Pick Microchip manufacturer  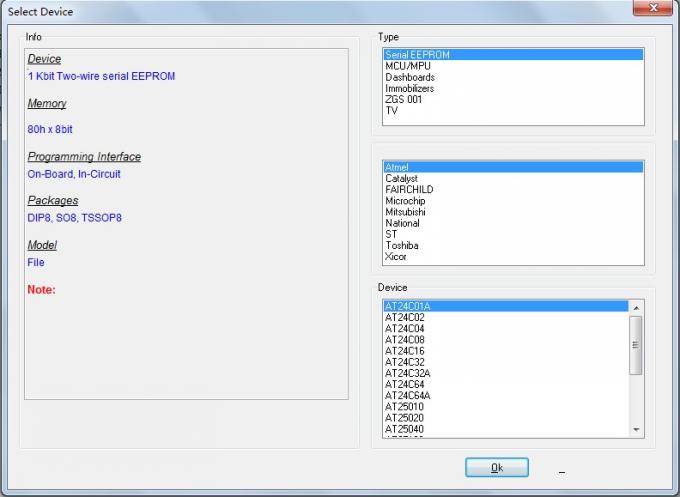click(x=513, y=201)
